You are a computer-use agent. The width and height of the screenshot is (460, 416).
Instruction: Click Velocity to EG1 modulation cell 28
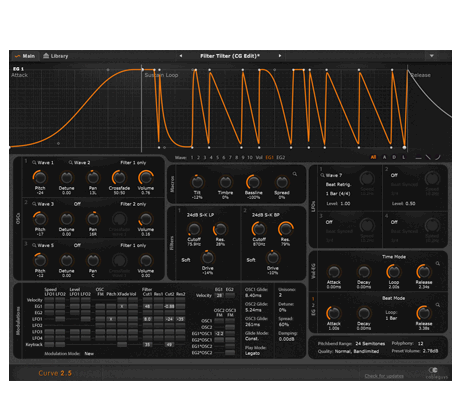[219, 295]
